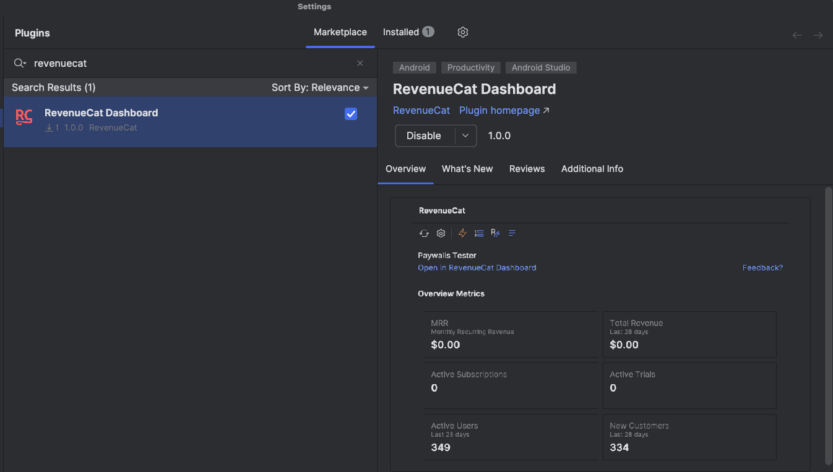The height and width of the screenshot is (472, 833).
Task: Expand the arrow next to Disable button
Action: coord(464,136)
